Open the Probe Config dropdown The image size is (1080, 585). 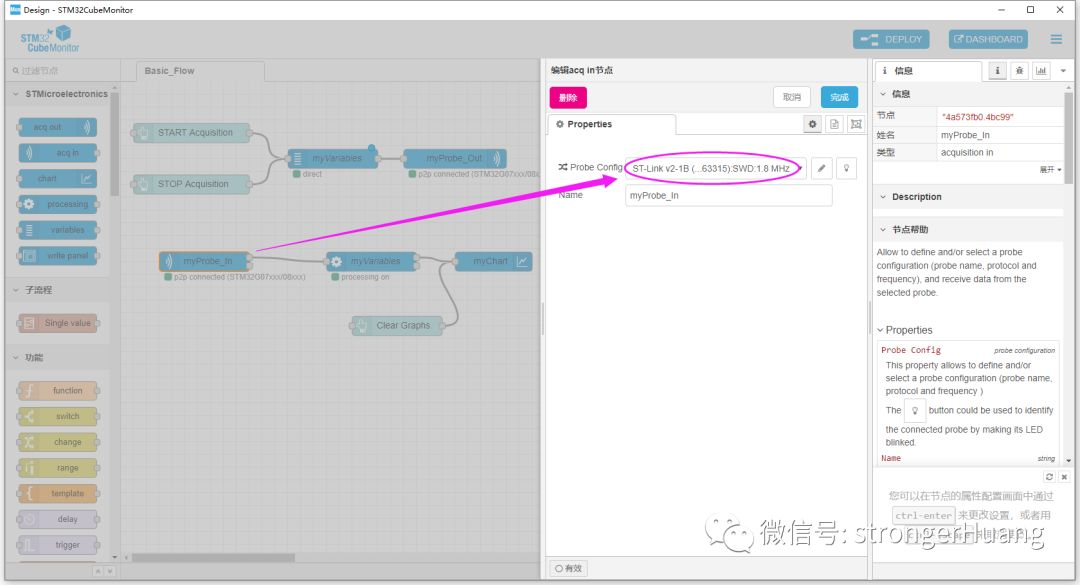click(x=716, y=168)
